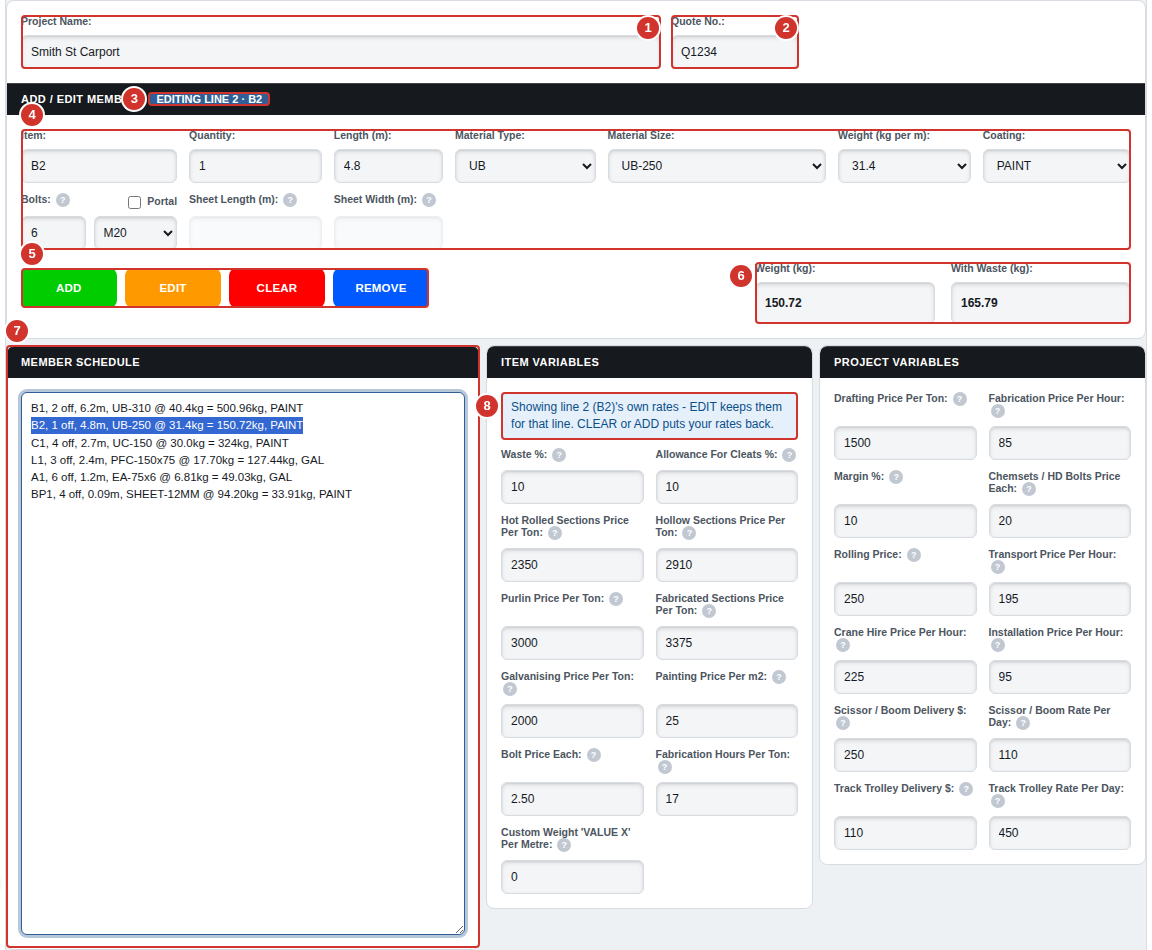1152x950 pixels.
Task: Click the Item field containing B2
Action: (99, 166)
